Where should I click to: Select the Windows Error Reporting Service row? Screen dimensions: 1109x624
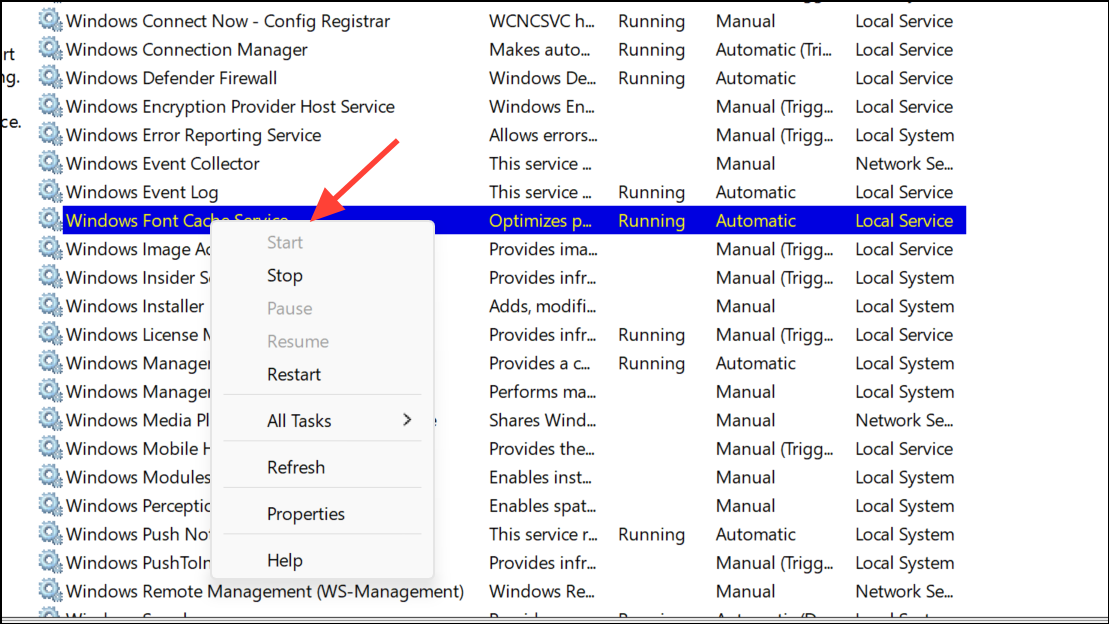click(193, 135)
